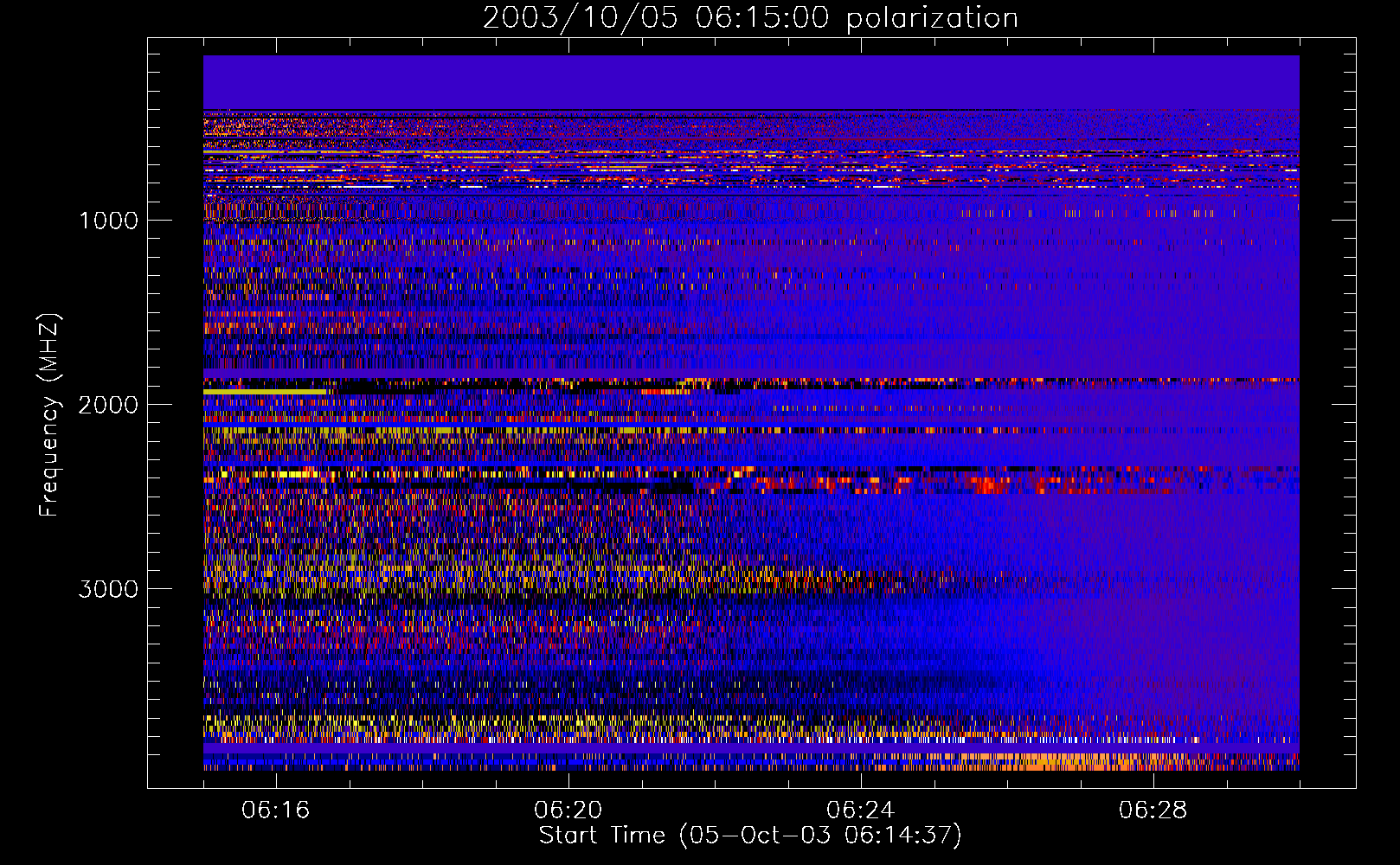Screen dimensions: 1400x865
Task: Click the '06:28' time axis label
Action: click(1153, 811)
